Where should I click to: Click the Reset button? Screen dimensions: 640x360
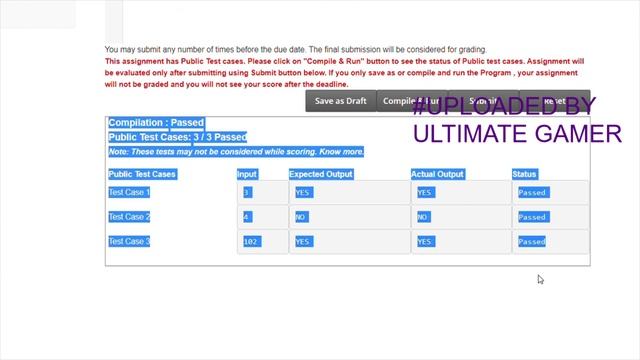click(555, 101)
